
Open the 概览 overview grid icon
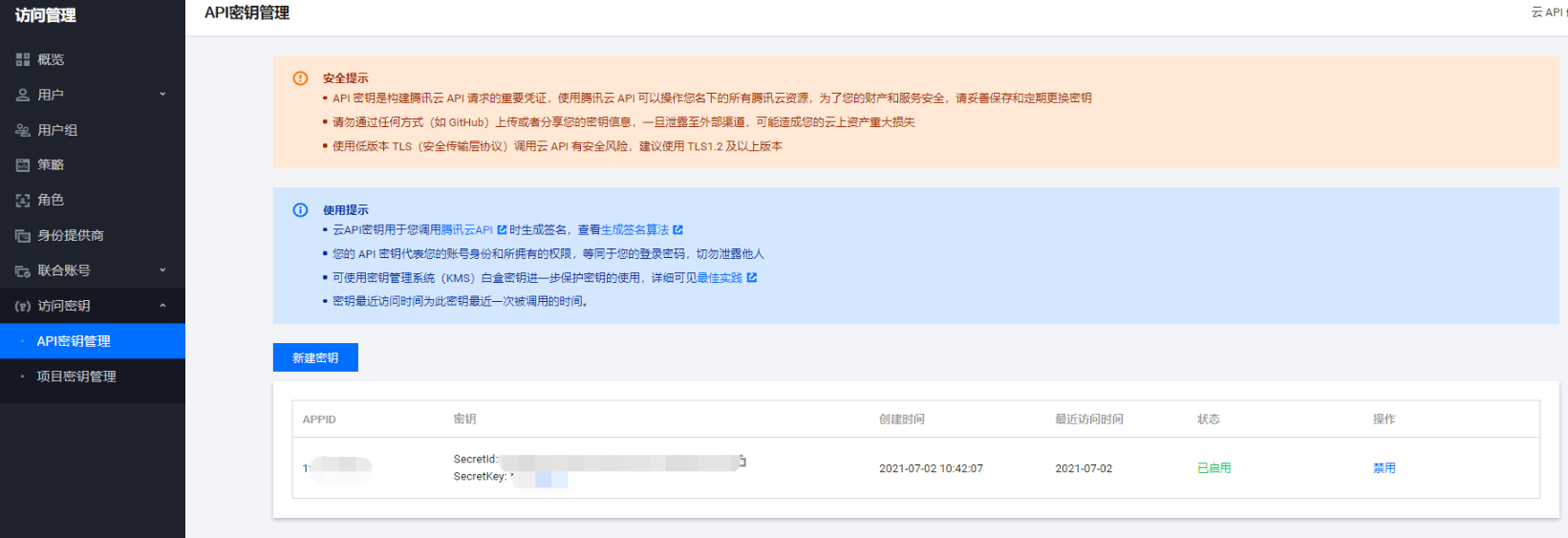[x=23, y=59]
